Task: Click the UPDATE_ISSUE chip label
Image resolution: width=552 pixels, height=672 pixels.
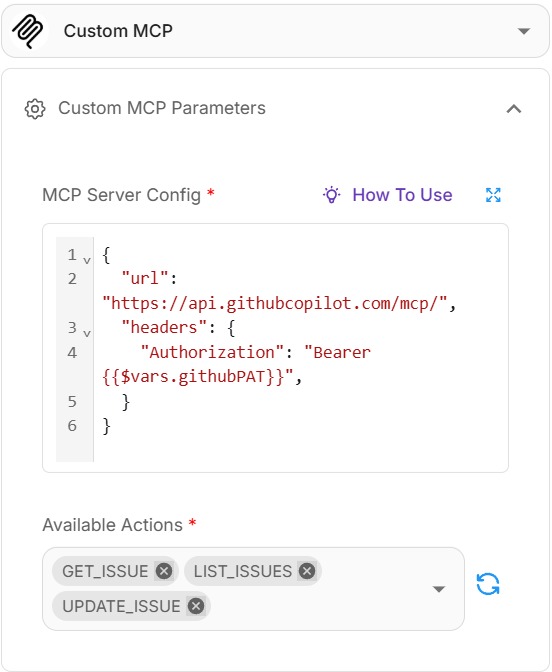Action: [x=121, y=606]
